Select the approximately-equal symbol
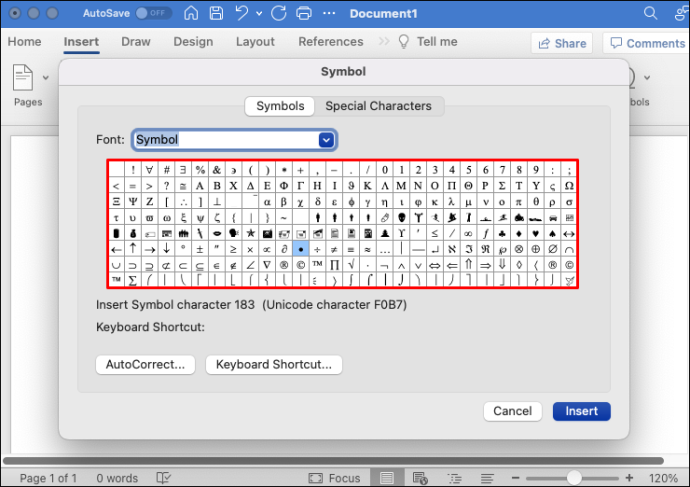This screenshot has width=690, height=487. [x=367, y=249]
